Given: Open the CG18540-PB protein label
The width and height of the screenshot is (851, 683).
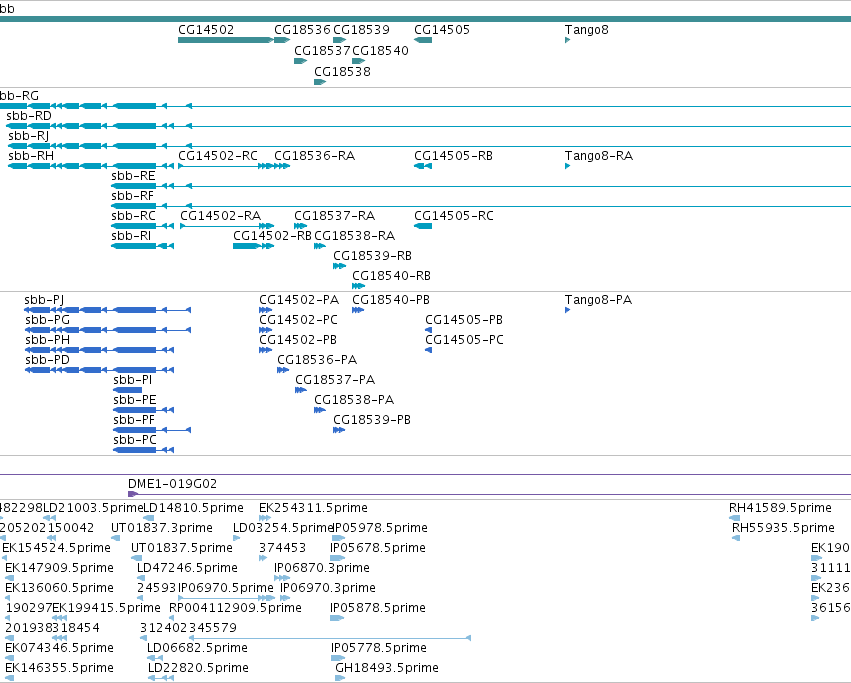Looking at the screenshot, I should [391, 300].
